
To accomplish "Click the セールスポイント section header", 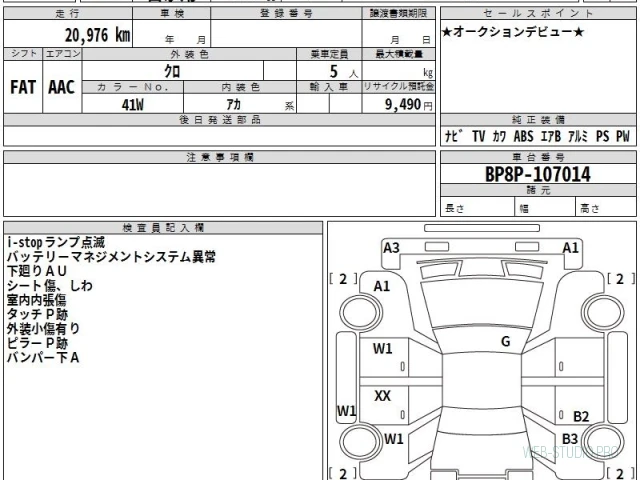I will click(x=538, y=13).
